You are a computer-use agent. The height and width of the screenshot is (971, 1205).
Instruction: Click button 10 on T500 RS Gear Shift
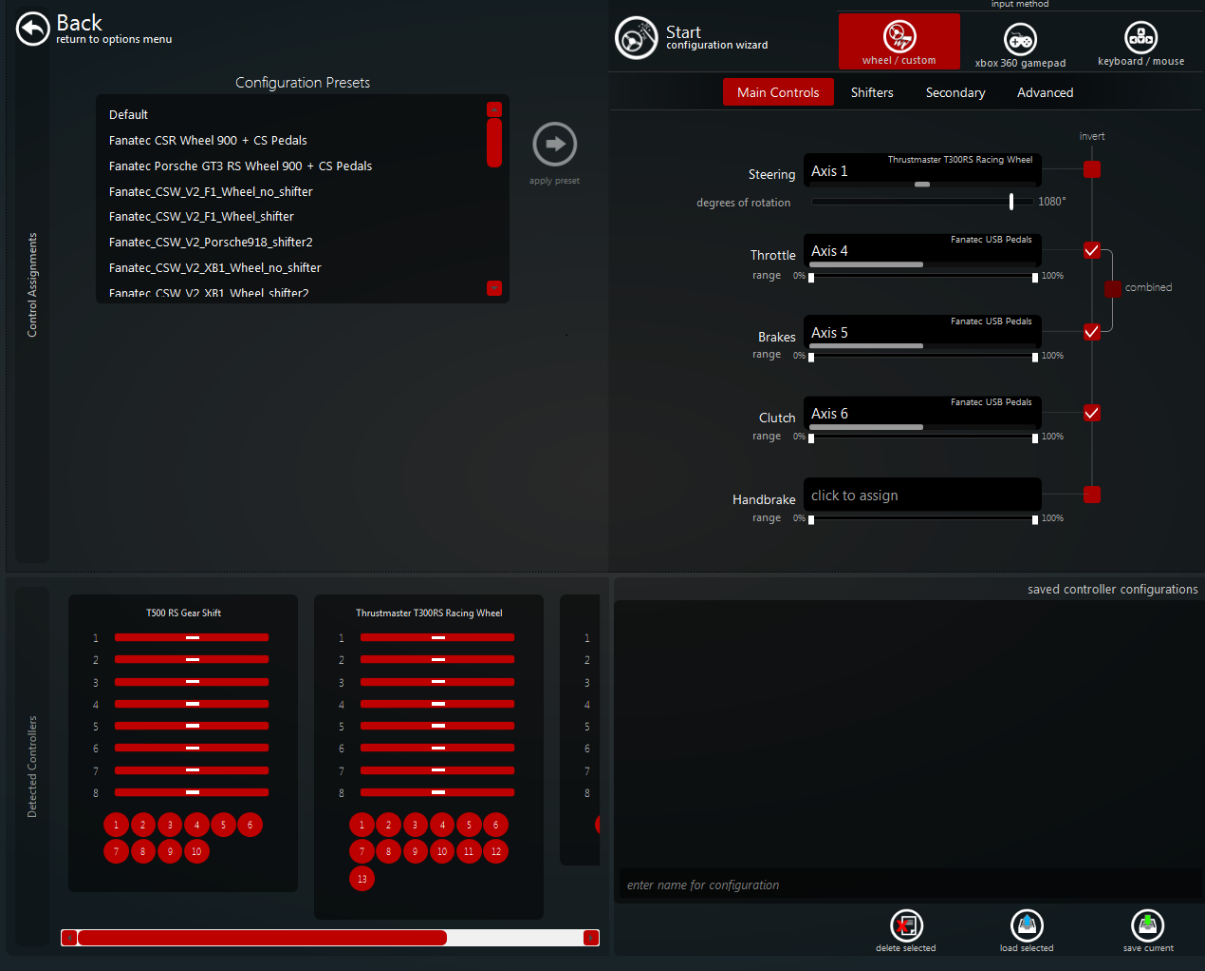point(197,852)
